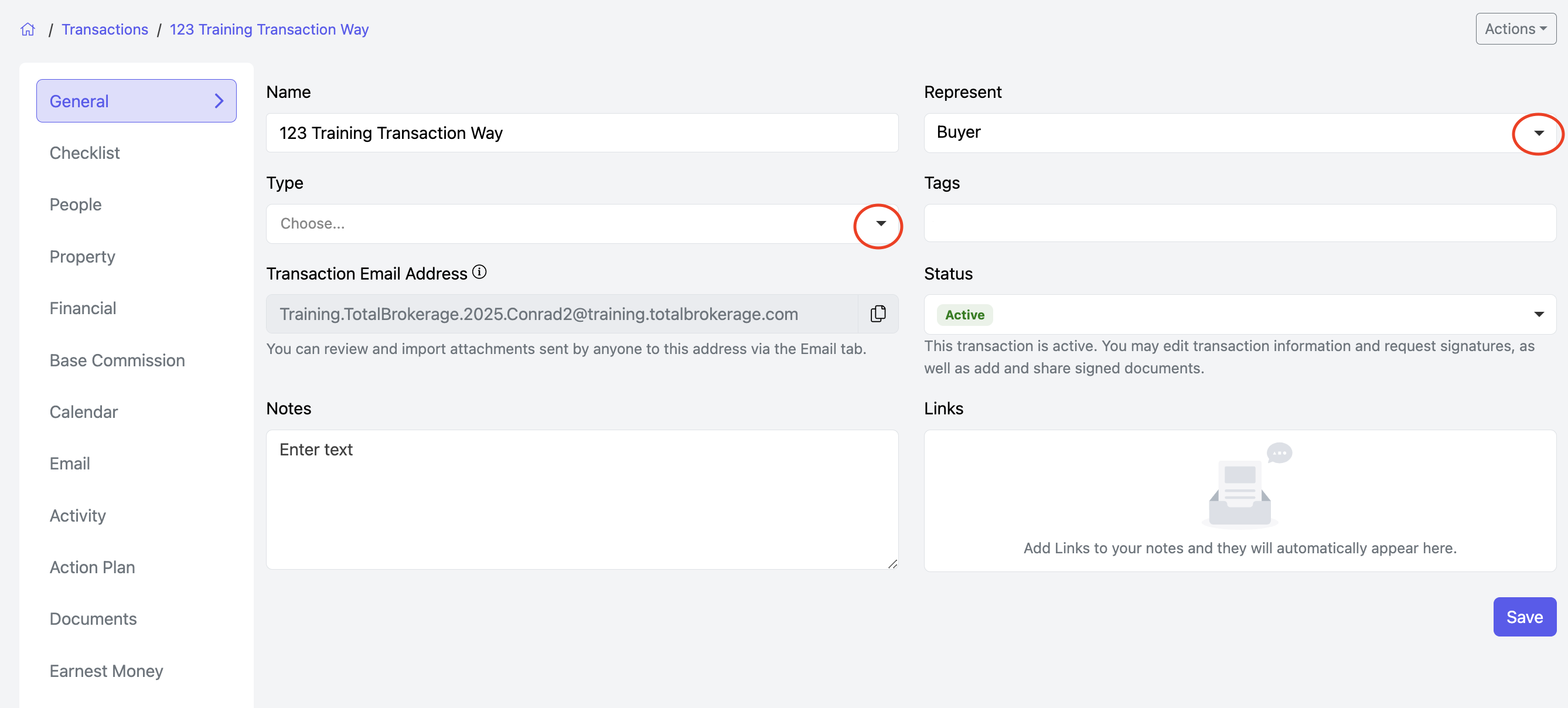Open the Actions dropdown button

(1515, 29)
